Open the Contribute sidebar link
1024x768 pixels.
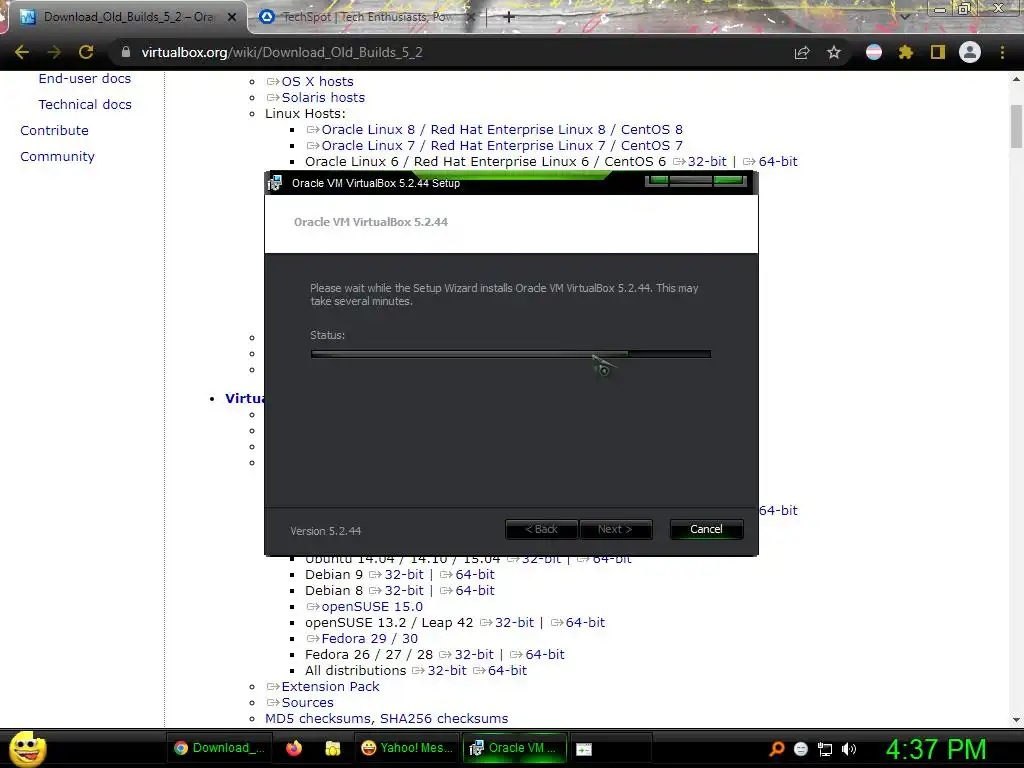tap(54, 131)
